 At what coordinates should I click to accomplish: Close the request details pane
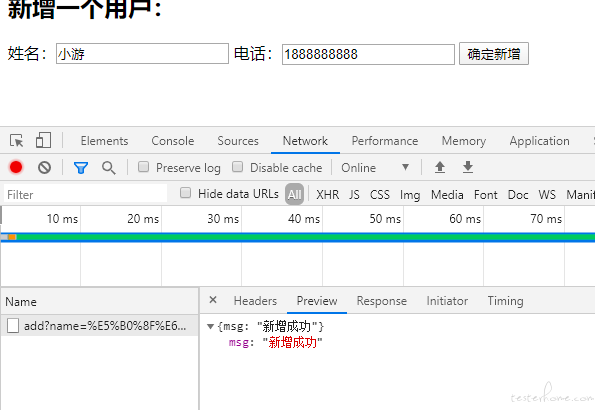(x=213, y=300)
